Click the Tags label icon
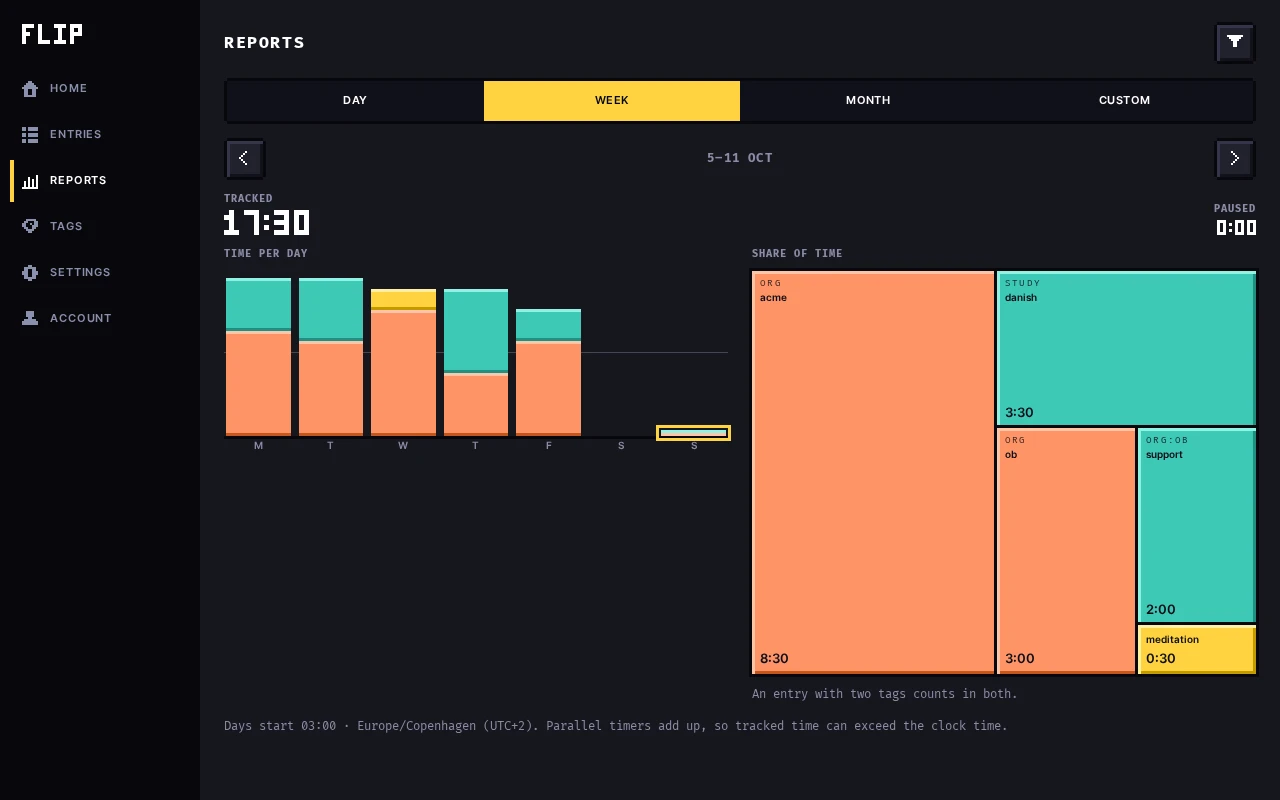1280x800 pixels. pyautogui.click(x=30, y=227)
